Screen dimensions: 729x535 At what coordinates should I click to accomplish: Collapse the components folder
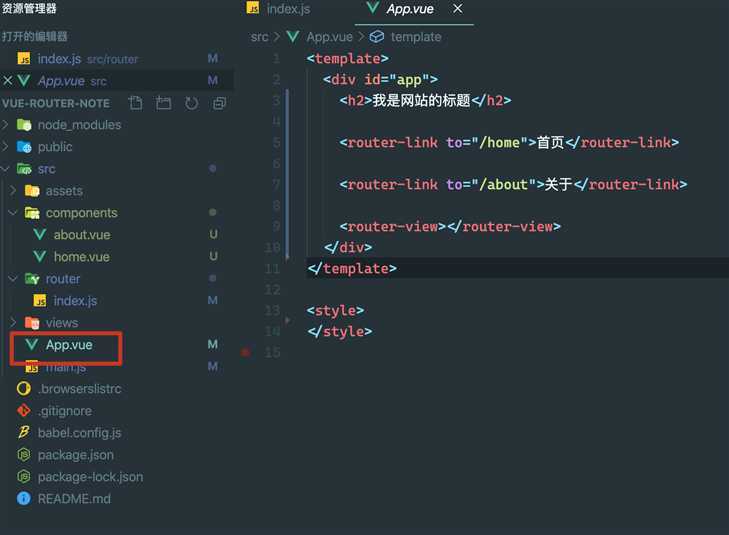coord(12,213)
